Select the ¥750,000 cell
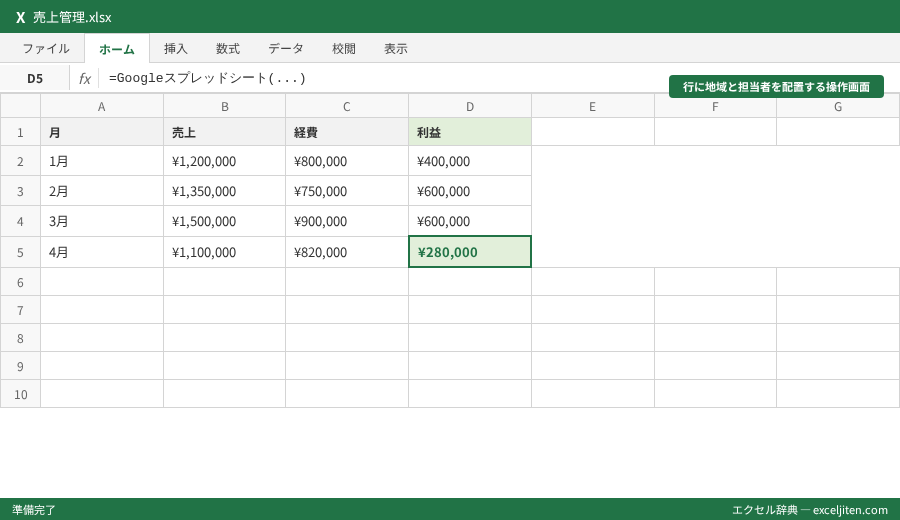This screenshot has width=900, height=520. pyautogui.click(x=347, y=191)
